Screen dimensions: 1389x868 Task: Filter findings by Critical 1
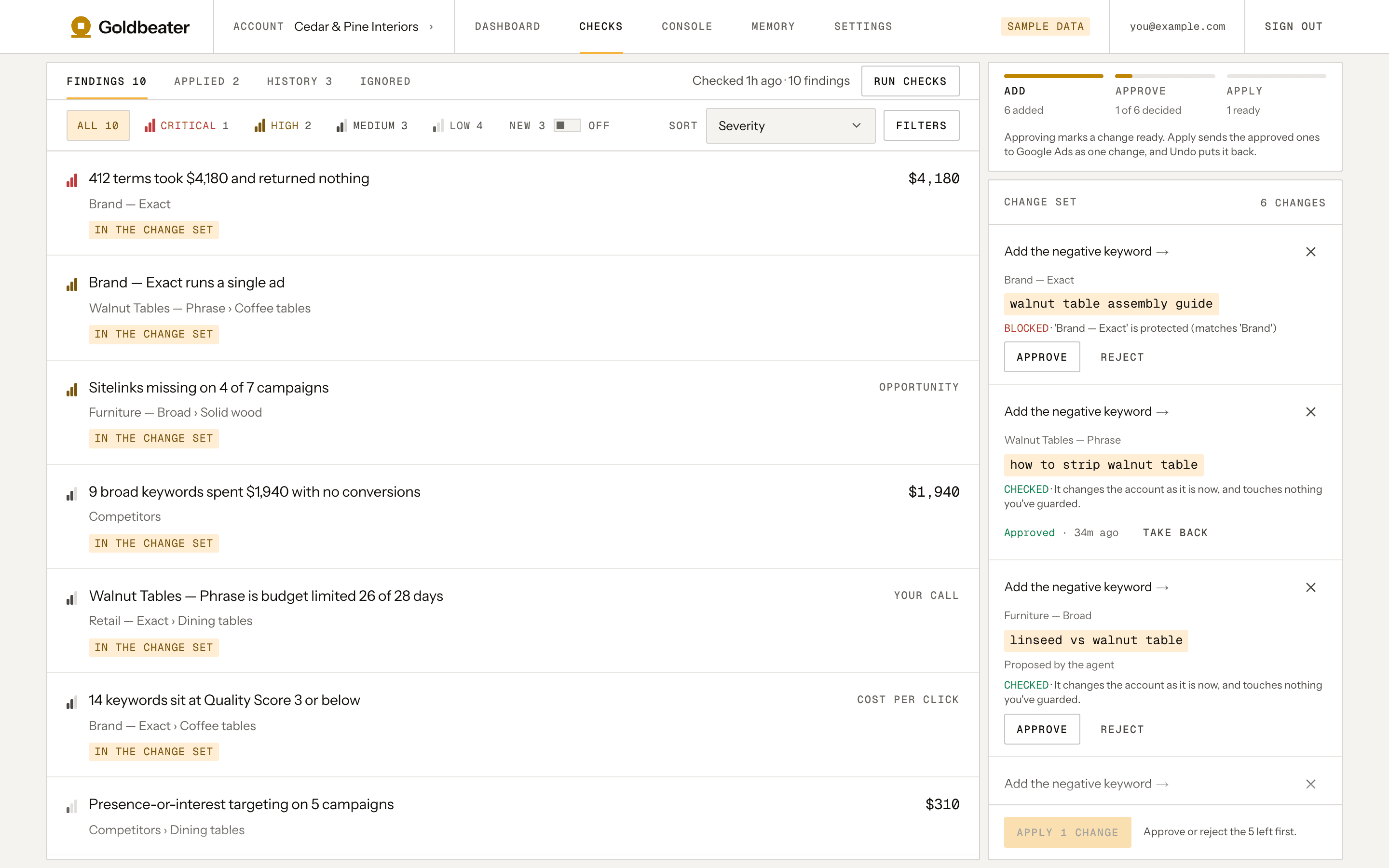(x=187, y=126)
